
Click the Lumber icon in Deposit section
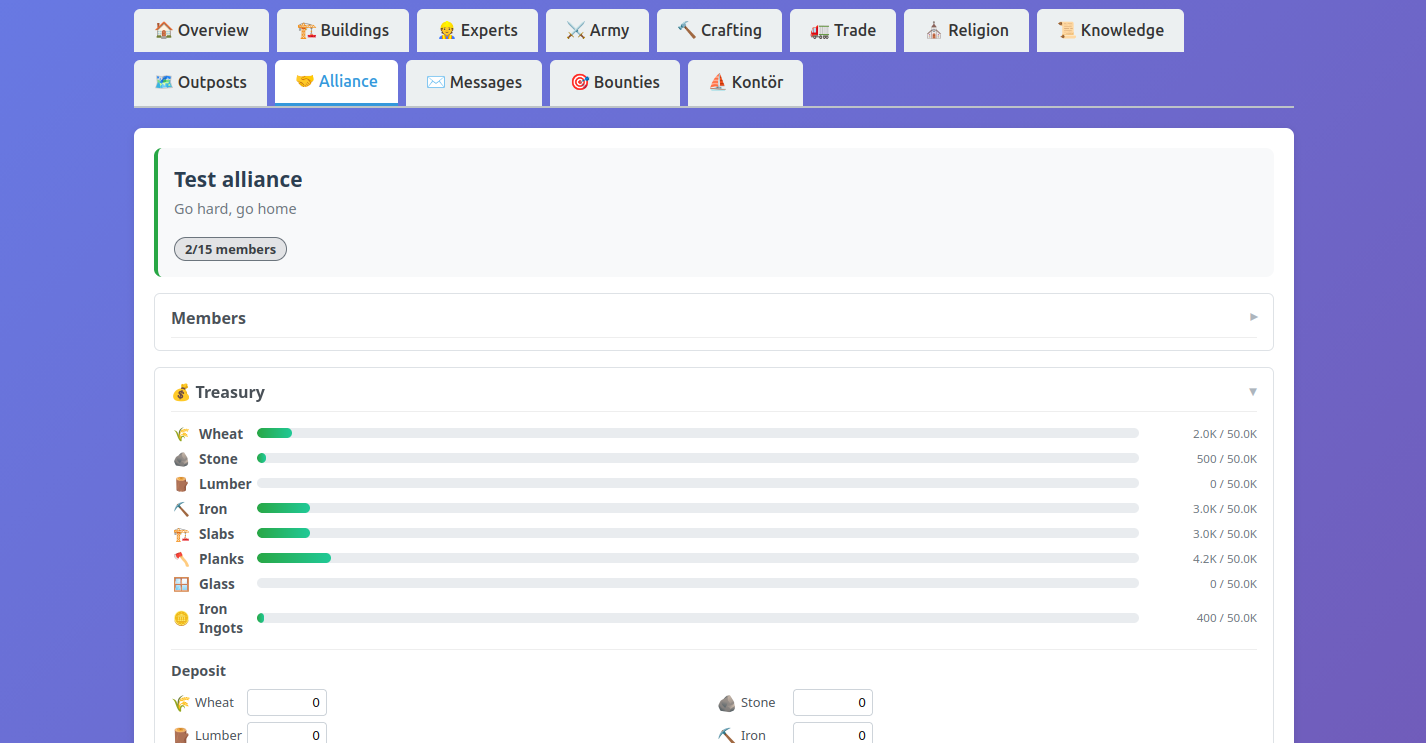[181, 735]
